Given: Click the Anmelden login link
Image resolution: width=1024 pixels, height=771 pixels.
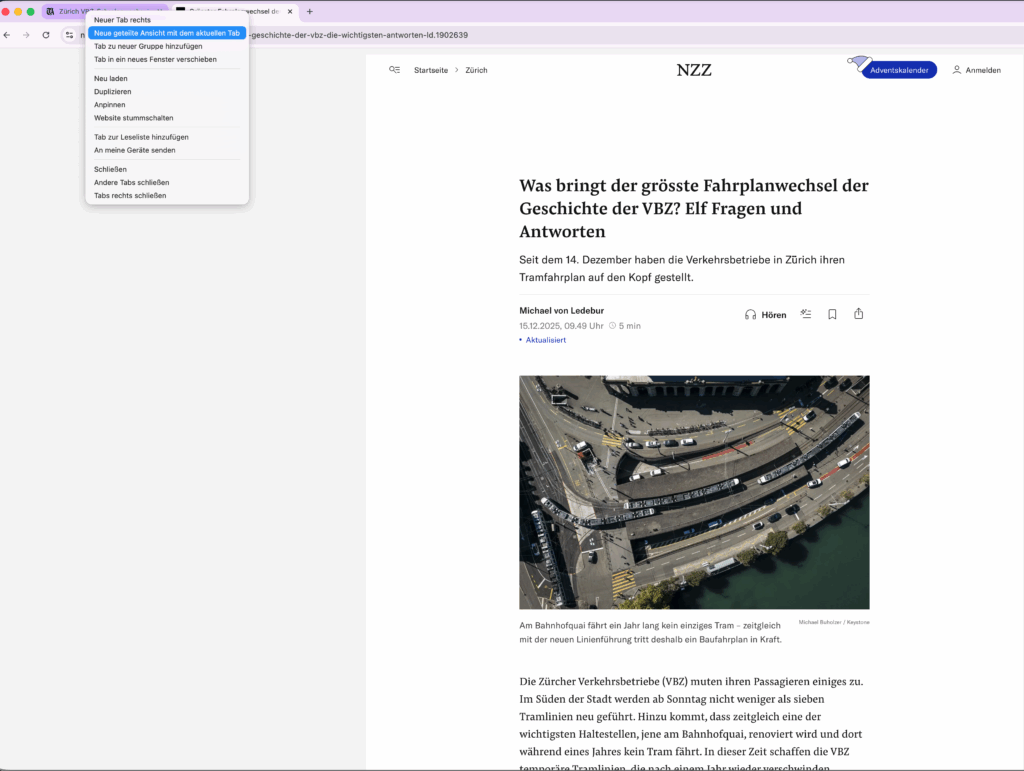Looking at the screenshot, I should click(x=976, y=70).
